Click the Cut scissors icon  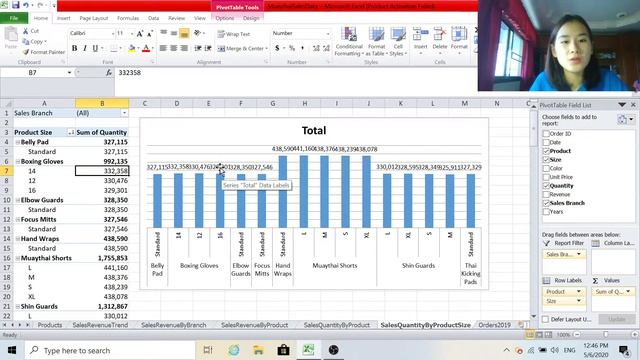[26, 31]
